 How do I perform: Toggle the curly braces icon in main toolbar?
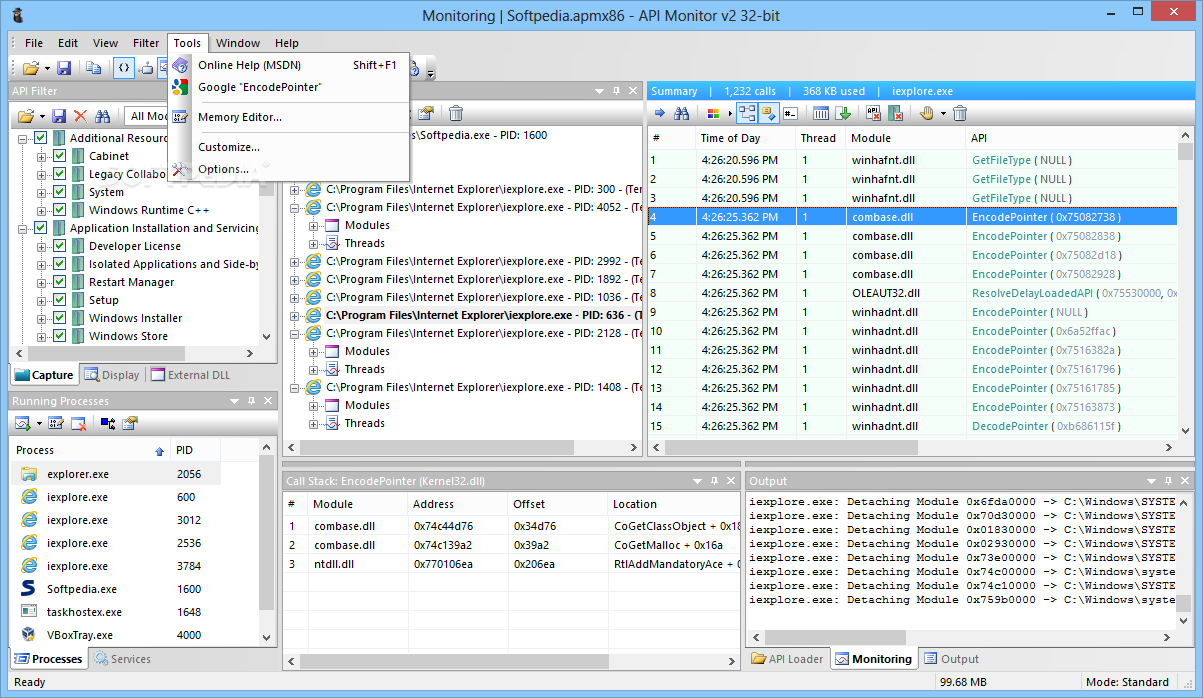click(x=123, y=68)
